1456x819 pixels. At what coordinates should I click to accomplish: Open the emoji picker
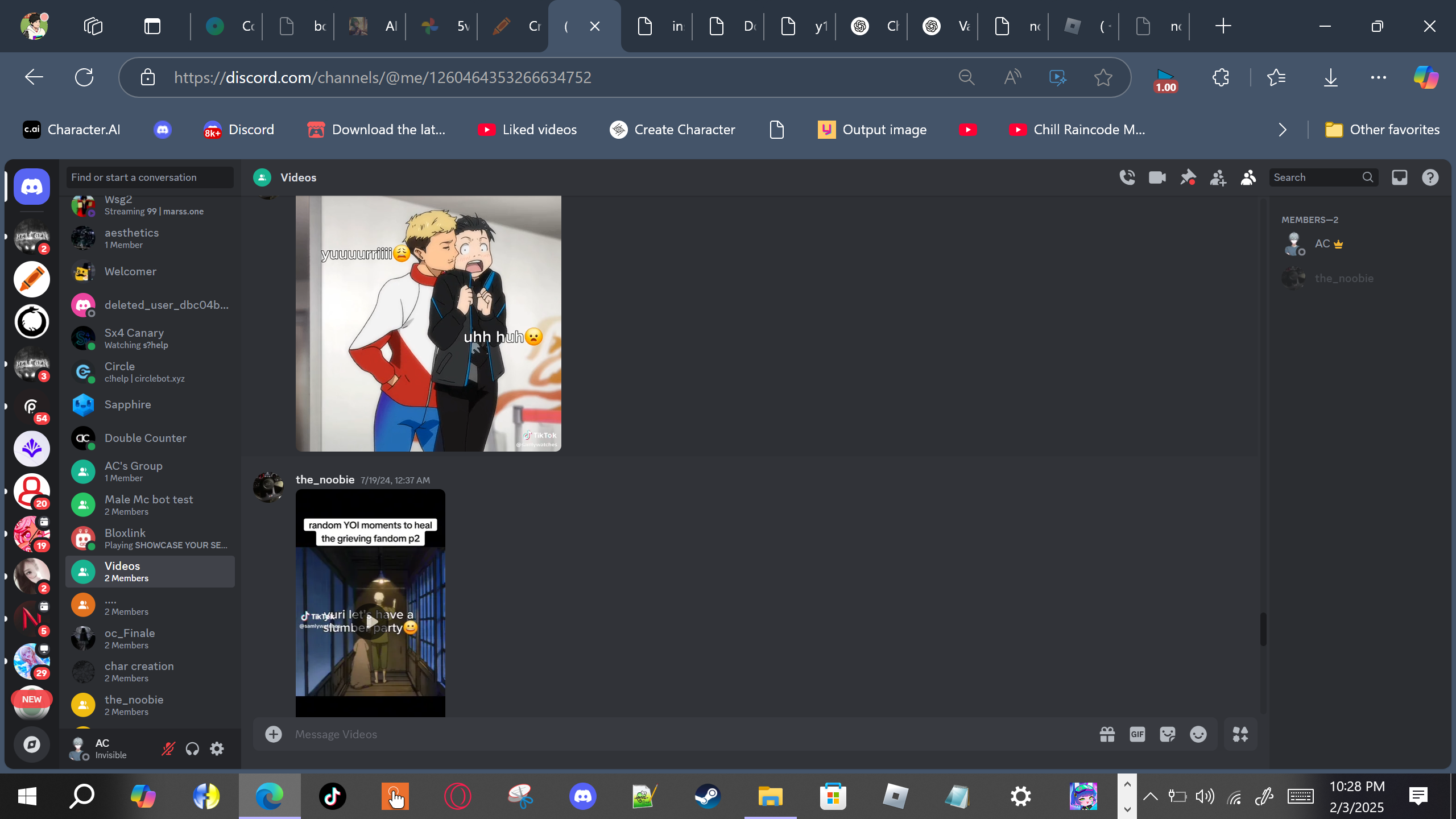1198,734
